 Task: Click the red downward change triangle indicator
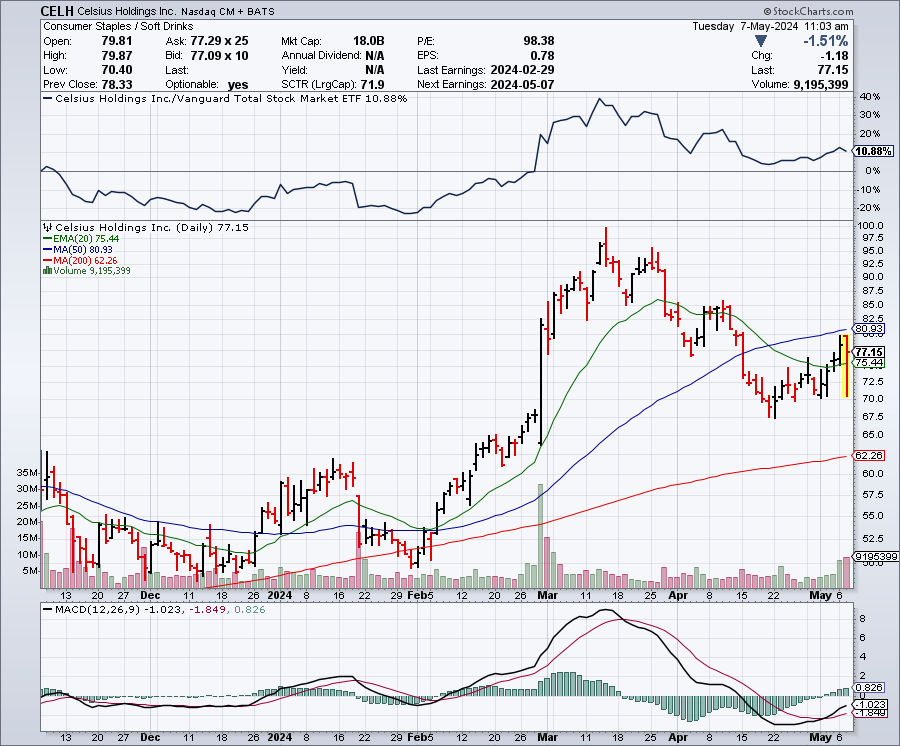pyautogui.click(x=760, y=41)
